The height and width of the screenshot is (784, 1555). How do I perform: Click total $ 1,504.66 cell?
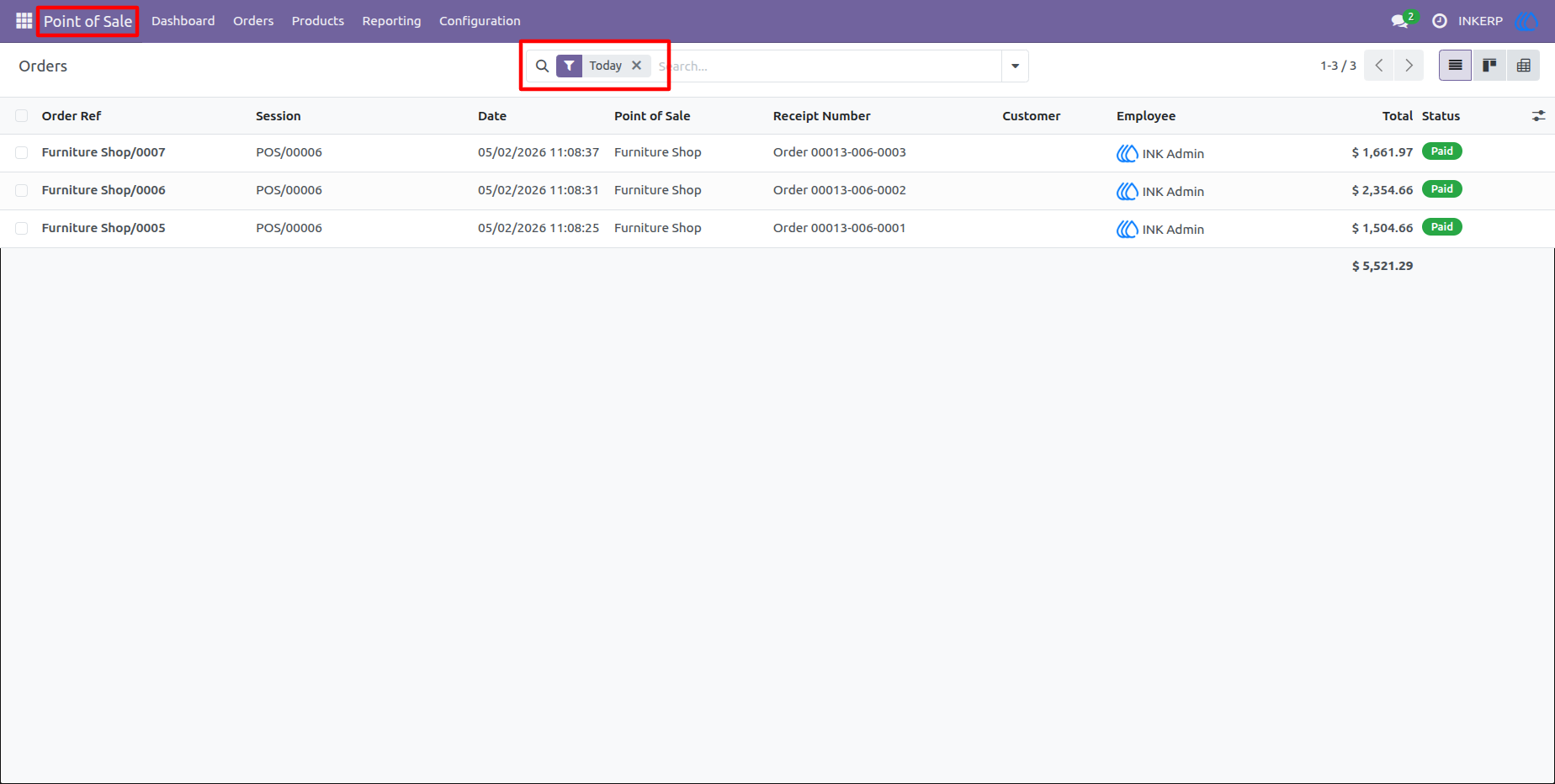click(1382, 228)
